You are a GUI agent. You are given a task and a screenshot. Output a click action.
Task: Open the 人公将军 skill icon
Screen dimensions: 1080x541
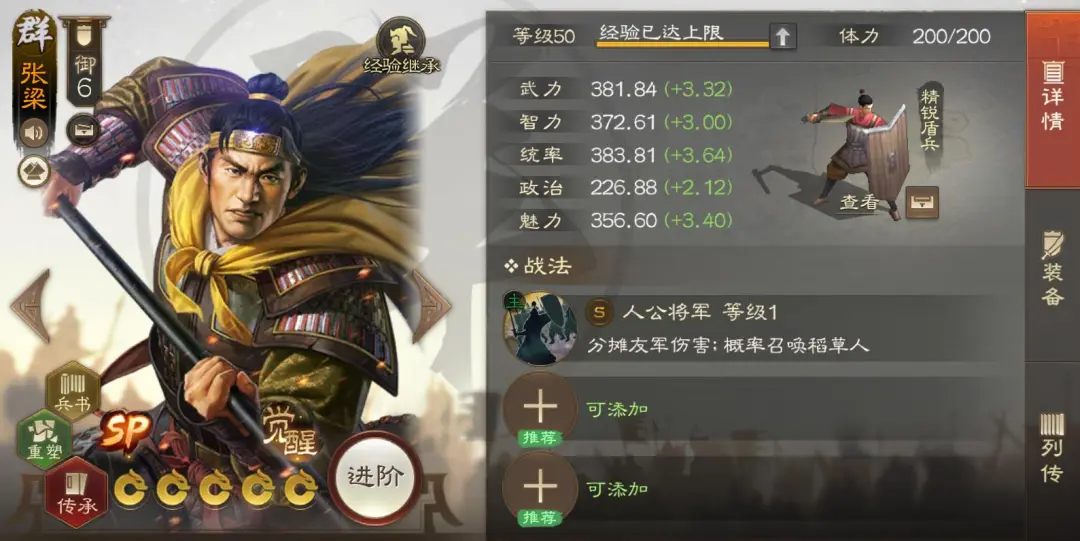pyautogui.click(x=540, y=328)
